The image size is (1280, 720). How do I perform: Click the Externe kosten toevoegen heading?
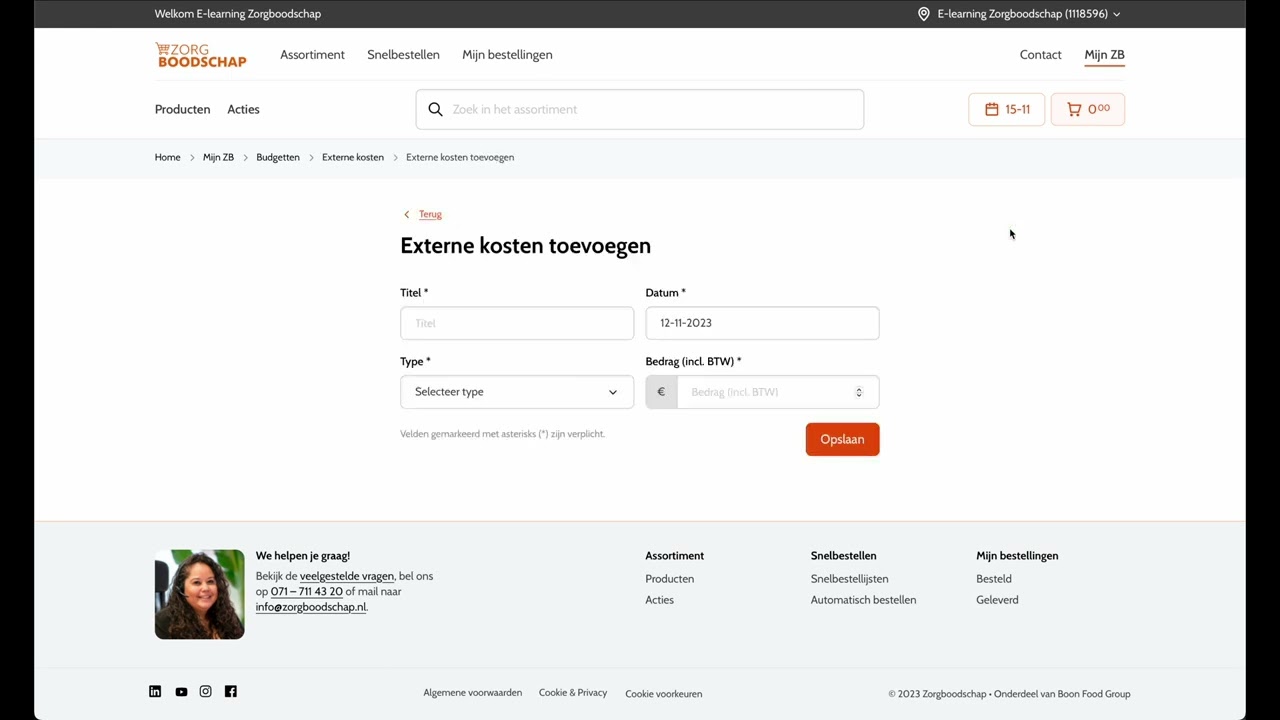[525, 245]
